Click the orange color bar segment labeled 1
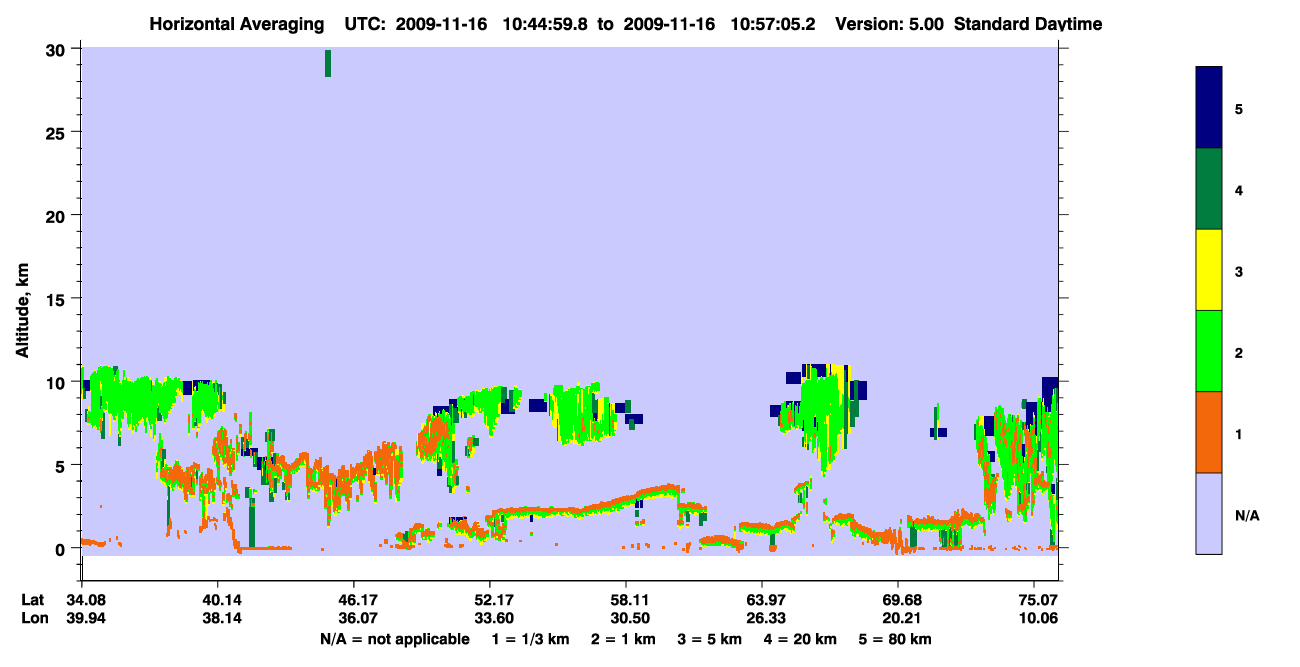1300x667 pixels. click(x=1209, y=432)
